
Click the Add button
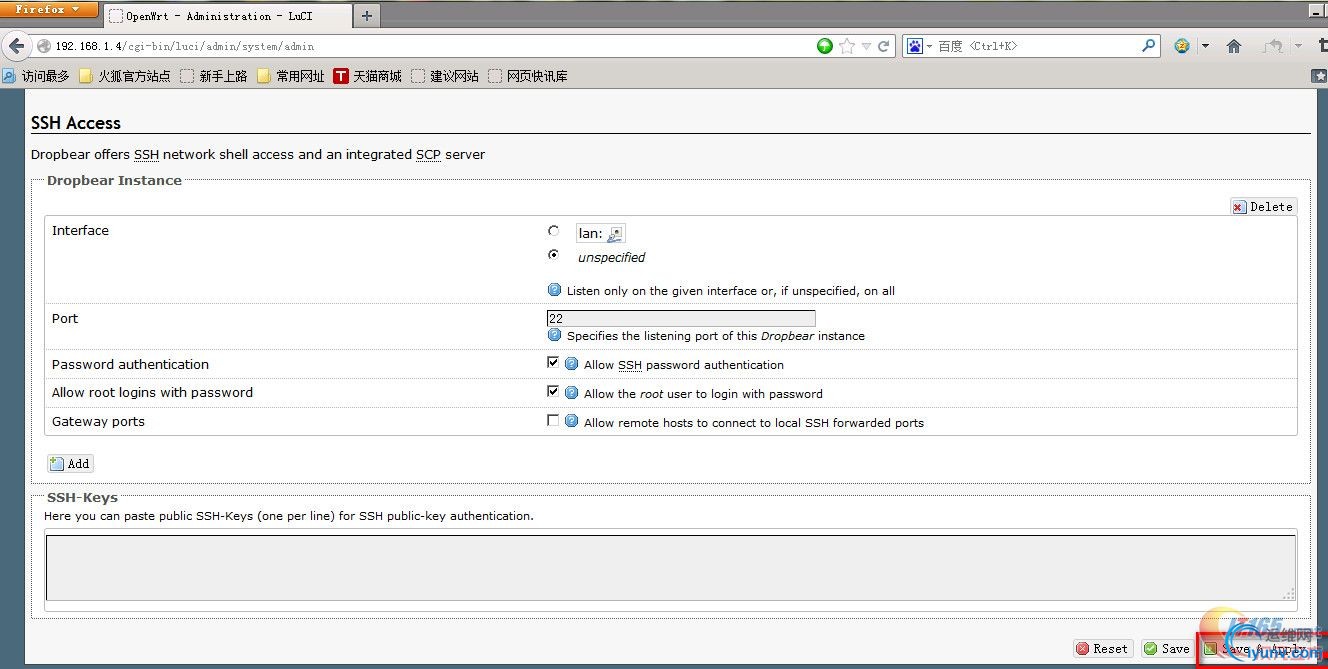(70, 463)
